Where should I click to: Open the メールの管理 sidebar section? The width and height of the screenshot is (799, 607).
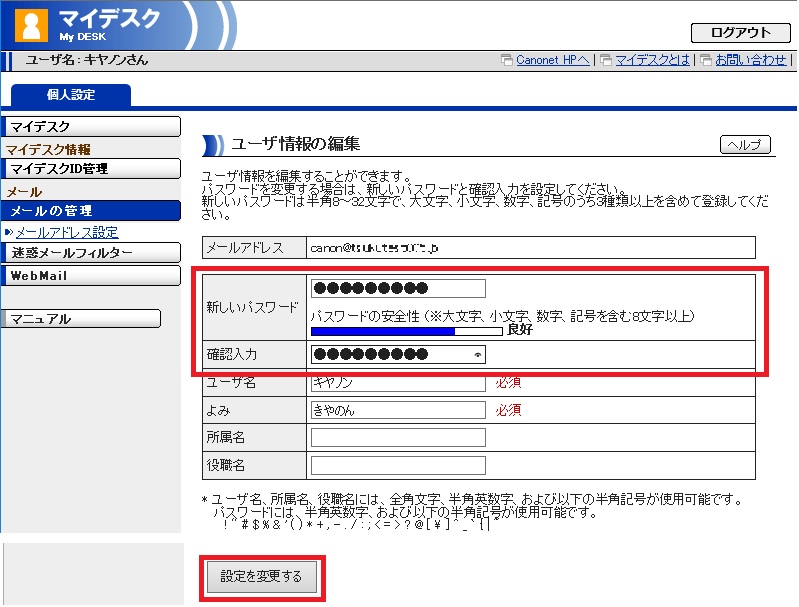[x=91, y=211]
